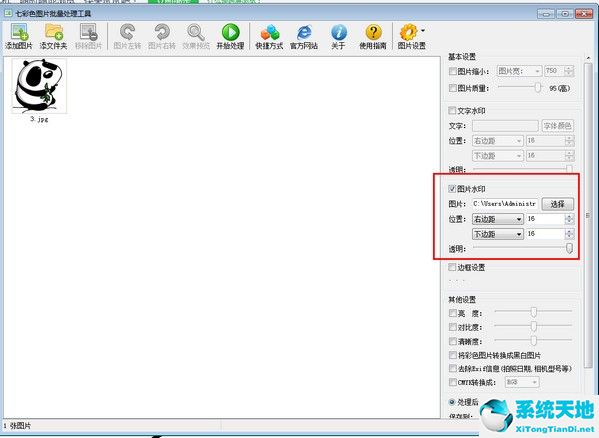
Task: Open 效果预览 (effect preview) magnifier icon
Action: [196, 32]
